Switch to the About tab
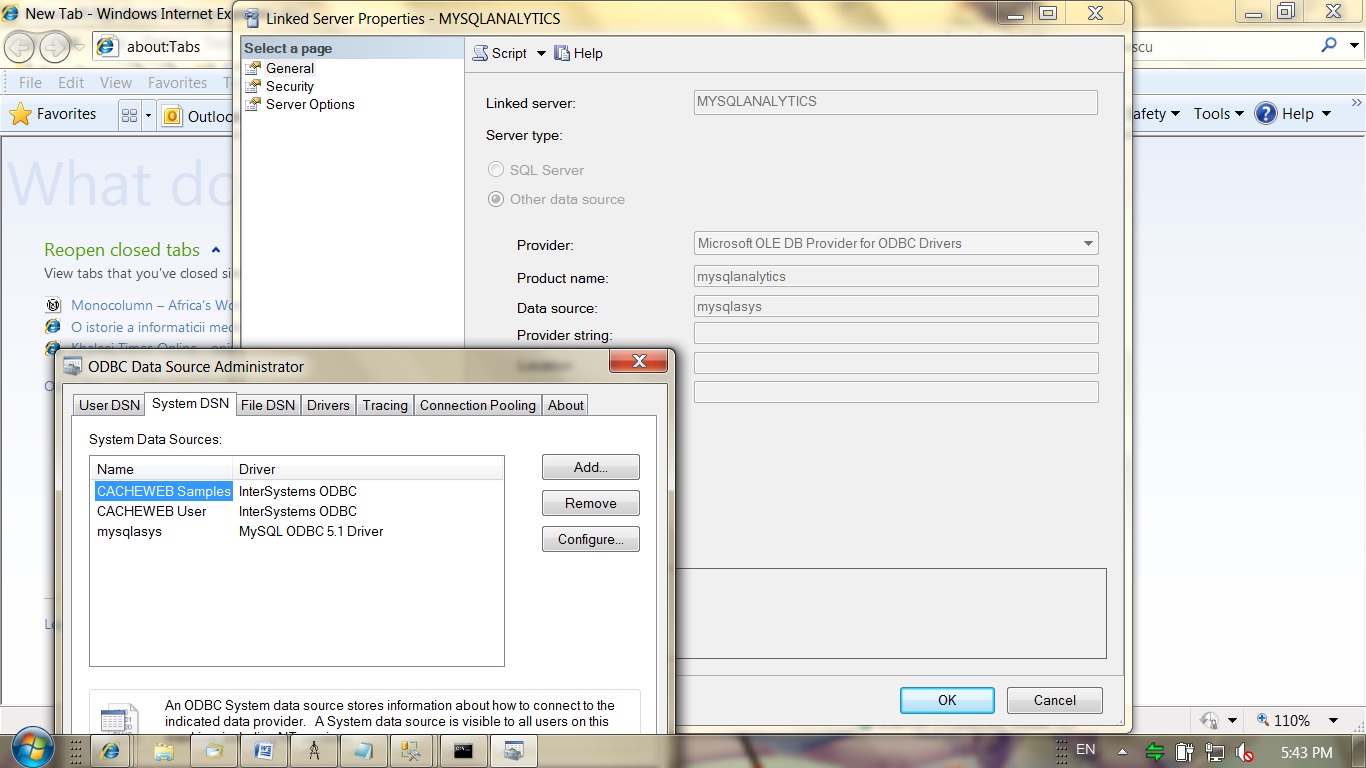This screenshot has width=1366, height=768. click(x=565, y=405)
